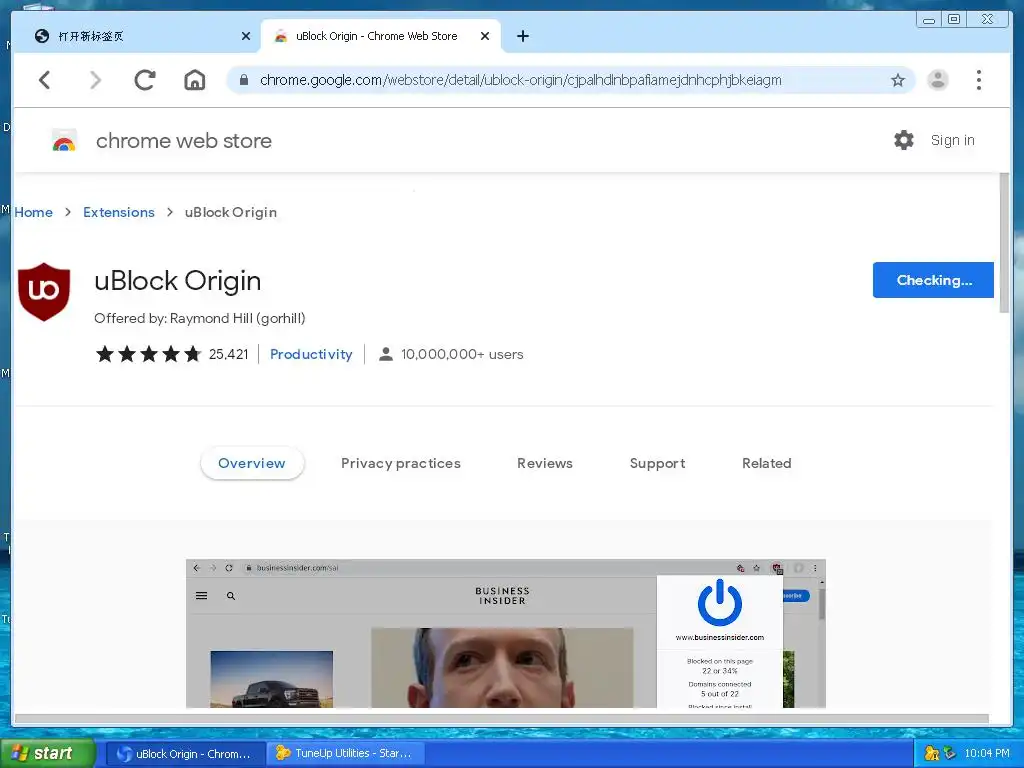Screen dimensions: 1024x768
Task: Switch to Privacy practices tab
Action: [400, 463]
